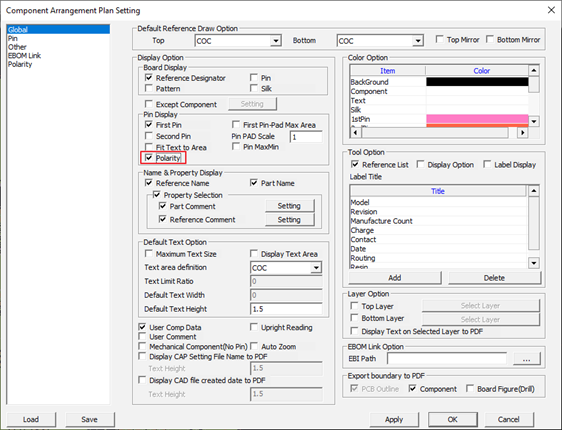
Task: Open the Bottom reference draw dropdown
Action: pos(418,41)
